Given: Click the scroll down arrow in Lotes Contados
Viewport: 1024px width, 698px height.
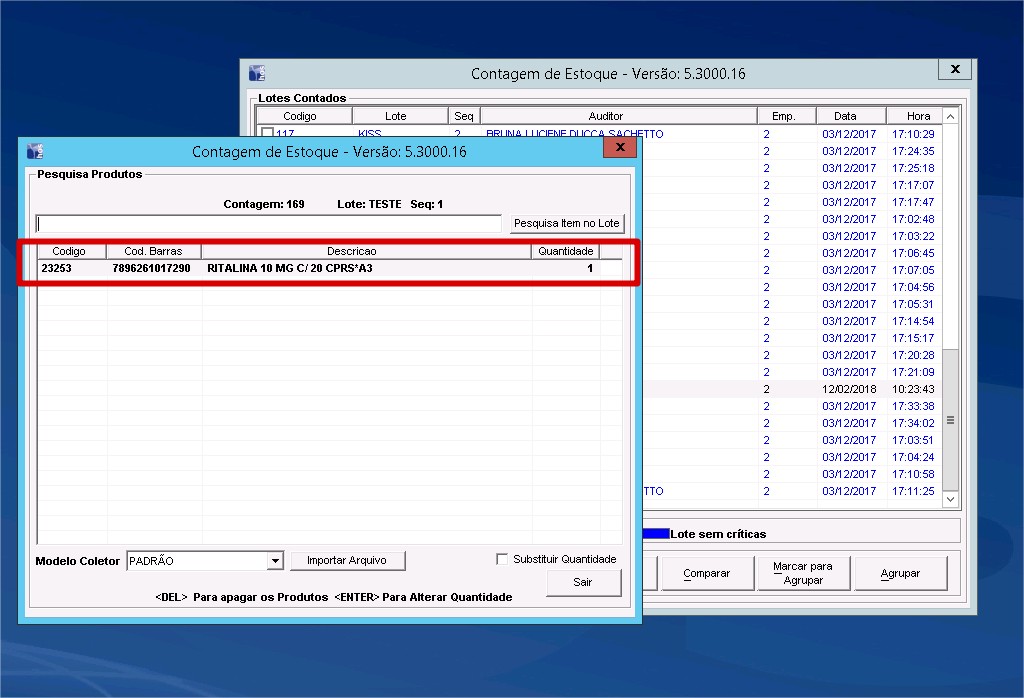Looking at the screenshot, I should click(950, 498).
